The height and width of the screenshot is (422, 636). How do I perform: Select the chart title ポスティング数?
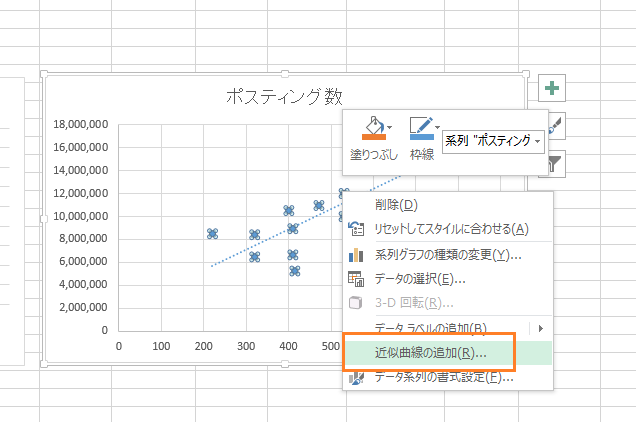coord(284,97)
